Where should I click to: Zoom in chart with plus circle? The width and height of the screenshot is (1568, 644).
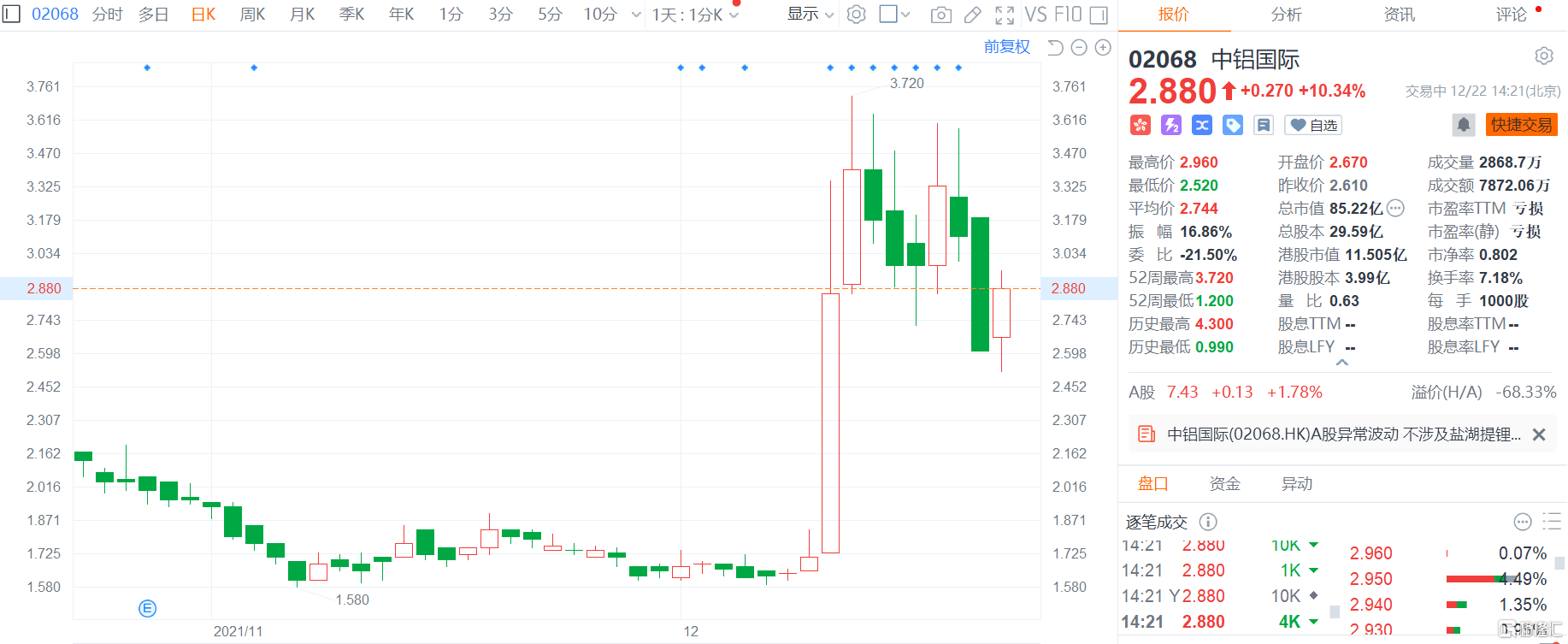pos(1103,47)
